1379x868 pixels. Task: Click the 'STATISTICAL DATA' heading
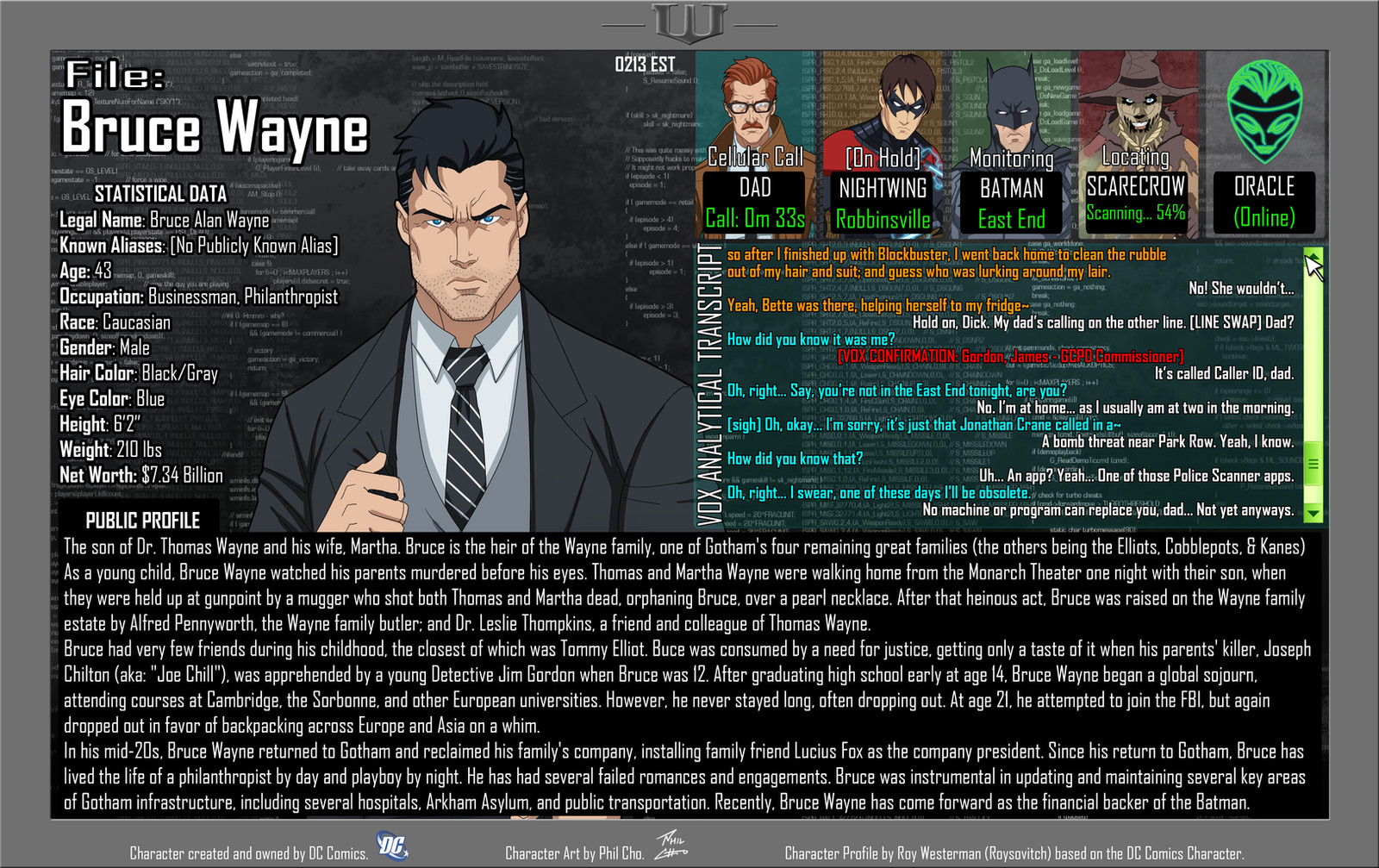point(160,194)
